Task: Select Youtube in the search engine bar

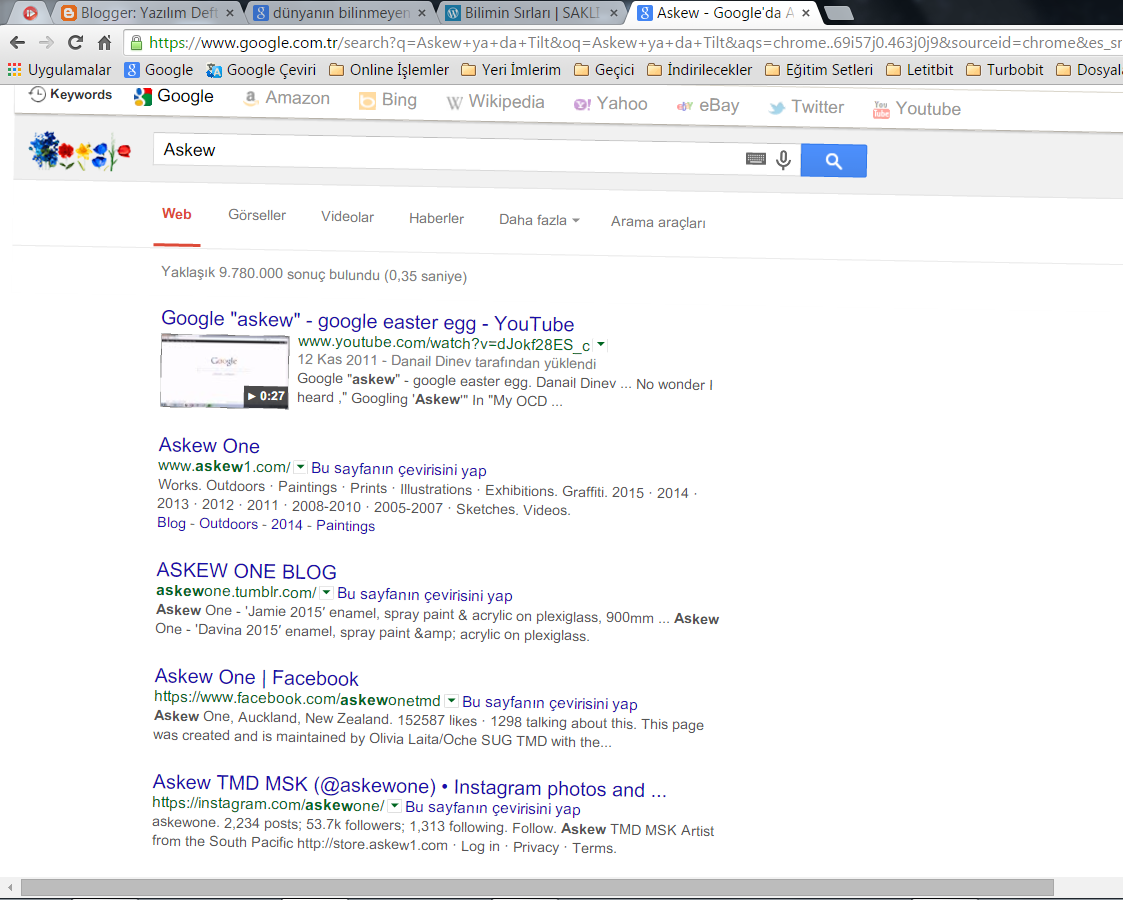Action: click(917, 109)
